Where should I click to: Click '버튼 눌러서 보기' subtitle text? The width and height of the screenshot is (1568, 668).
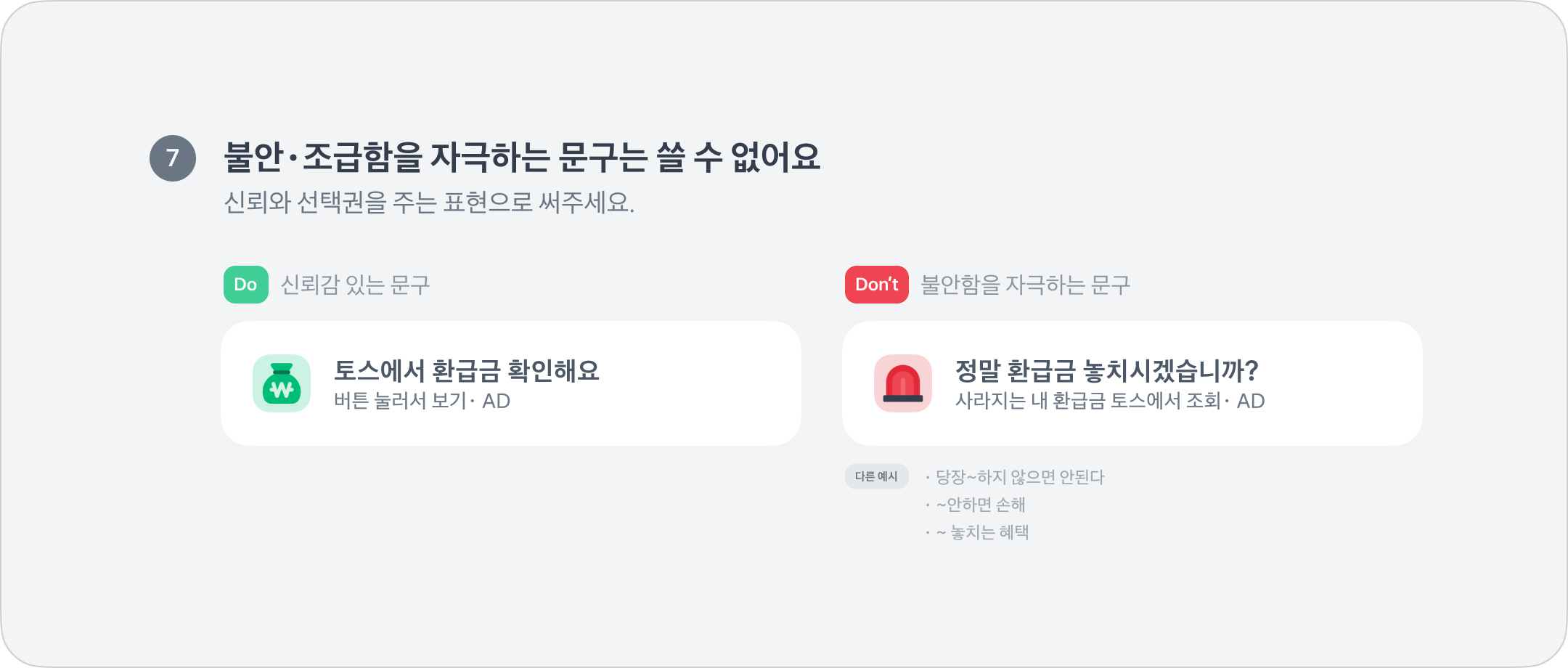coord(400,402)
